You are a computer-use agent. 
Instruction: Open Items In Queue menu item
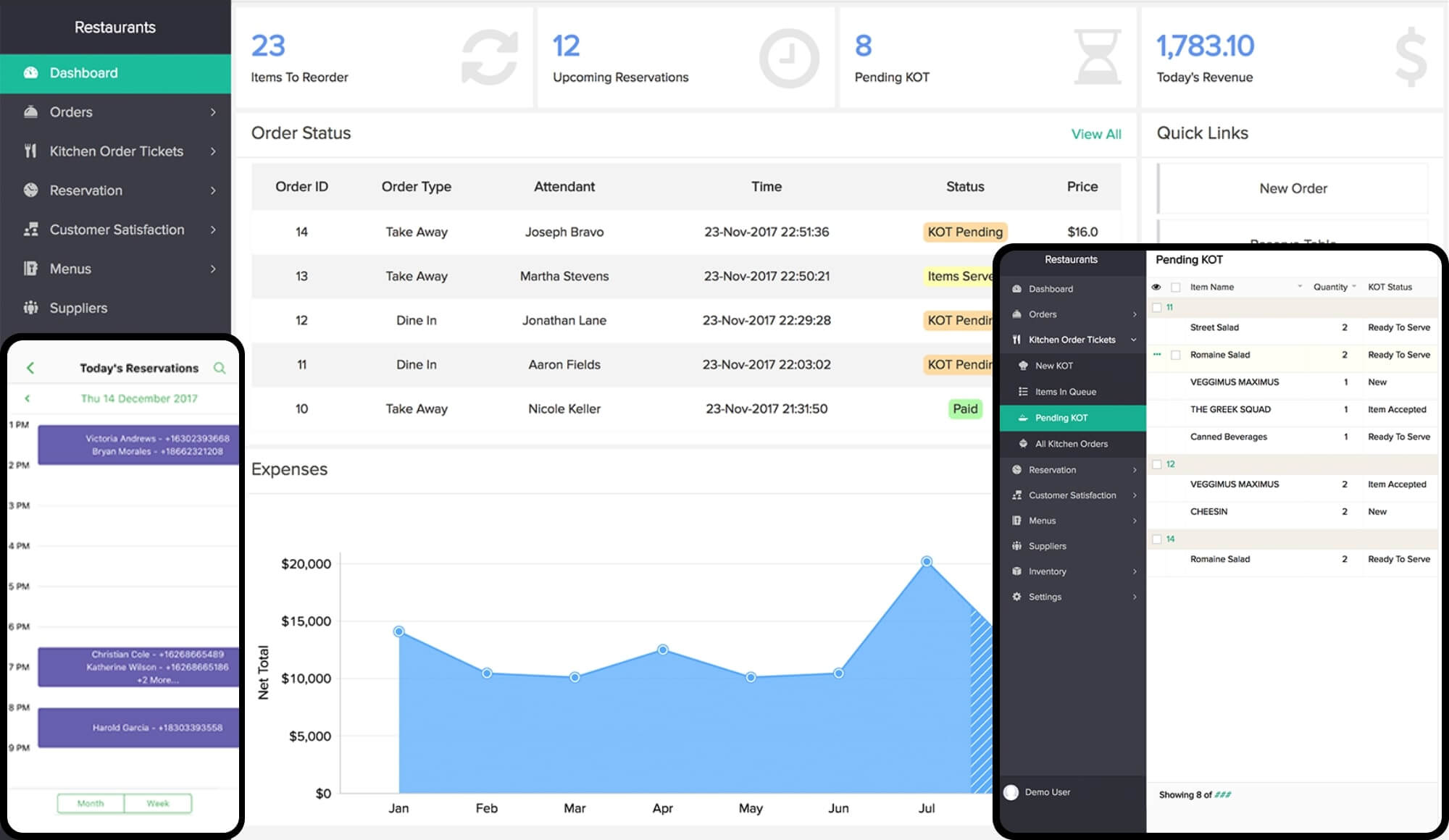pos(1065,392)
